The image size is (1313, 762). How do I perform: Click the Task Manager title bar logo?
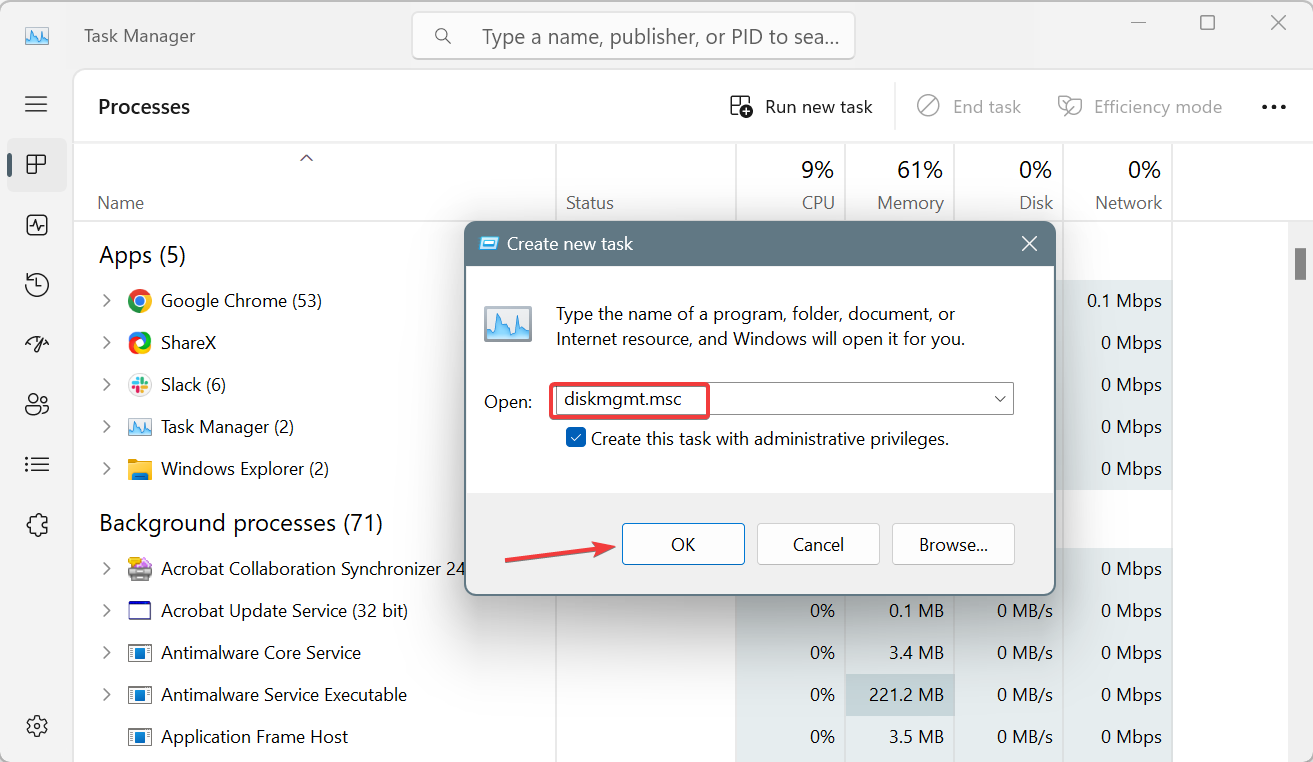[x=37, y=36]
